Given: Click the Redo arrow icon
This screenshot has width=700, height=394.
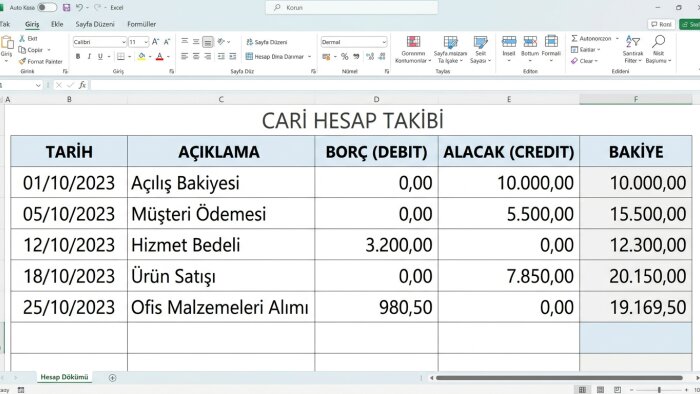Looking at the screenshot, I should [97, 8].
